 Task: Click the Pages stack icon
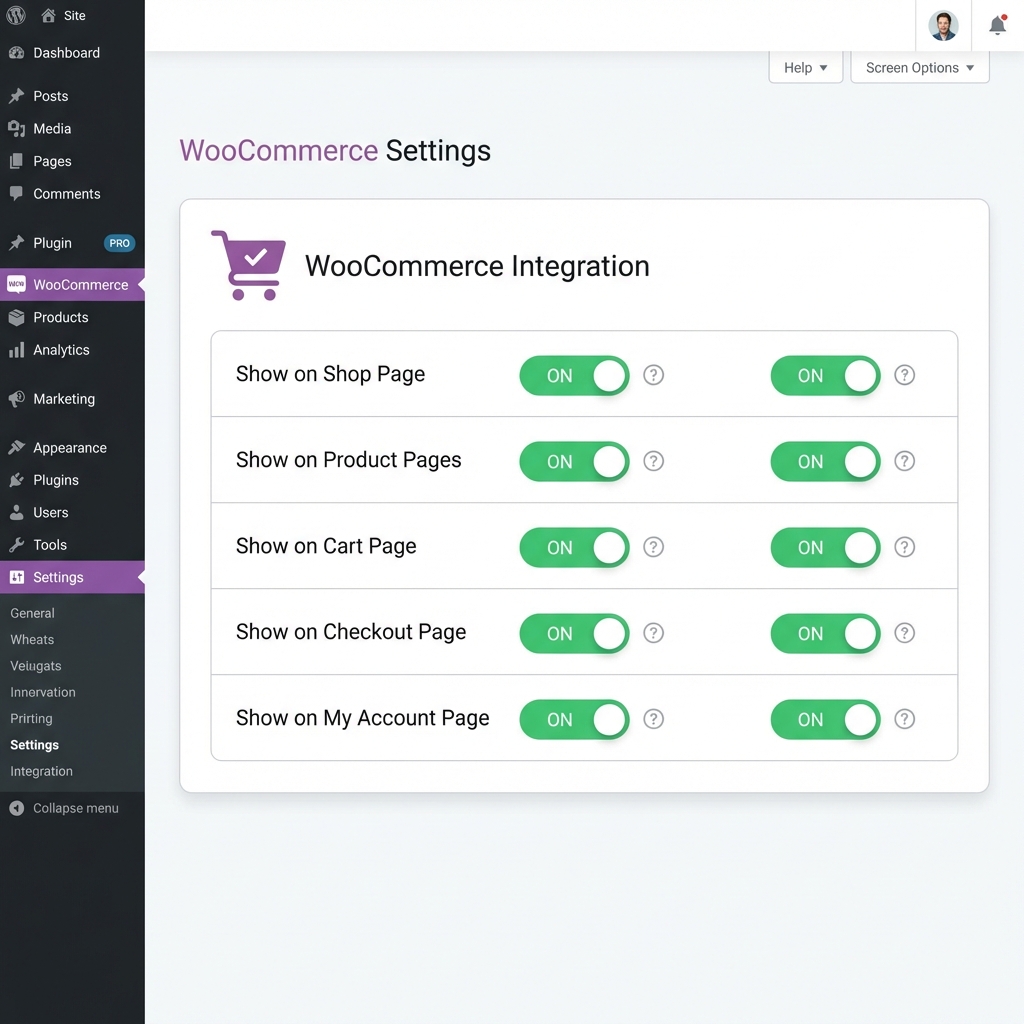click(x=16, y=161)
